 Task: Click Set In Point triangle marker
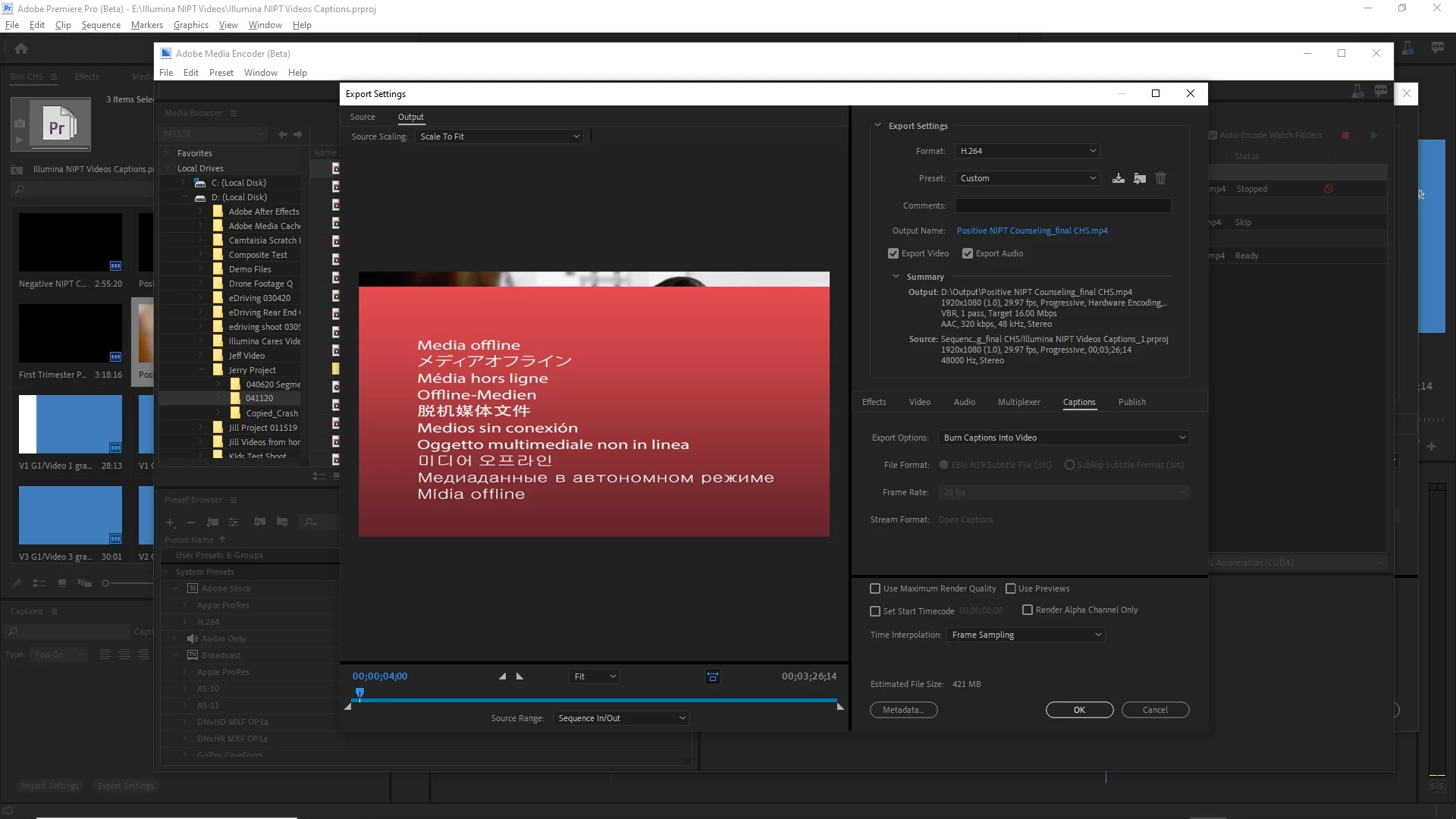502,676
